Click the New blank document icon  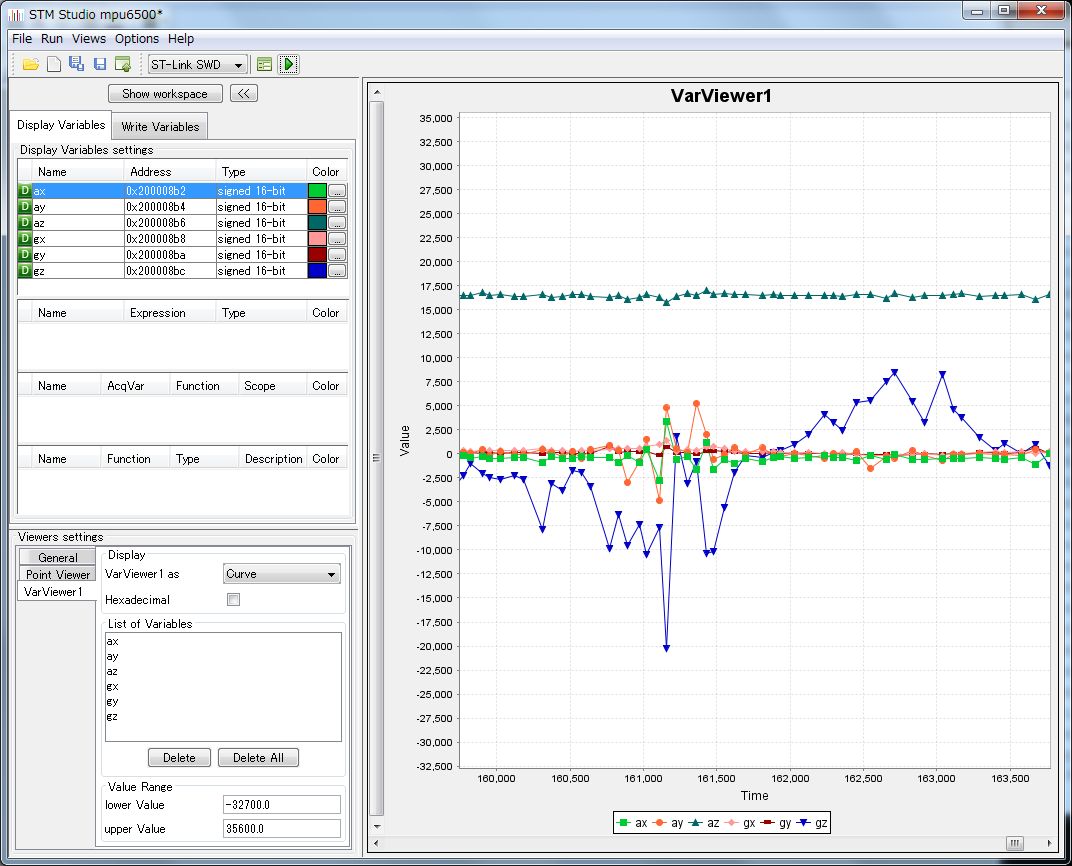[x=54, y=64]
